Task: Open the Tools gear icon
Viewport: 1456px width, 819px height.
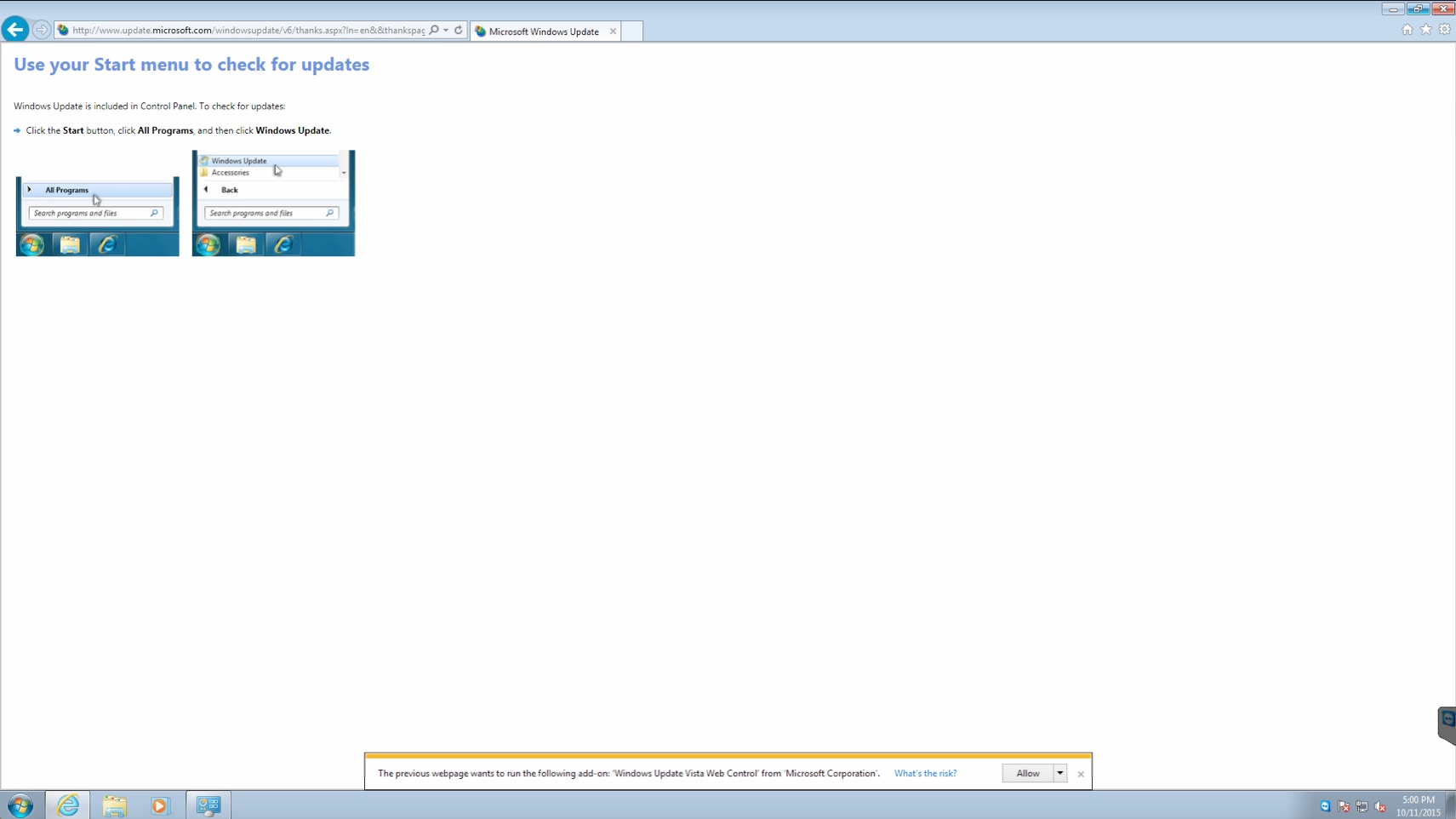Action: point(1444,30)
